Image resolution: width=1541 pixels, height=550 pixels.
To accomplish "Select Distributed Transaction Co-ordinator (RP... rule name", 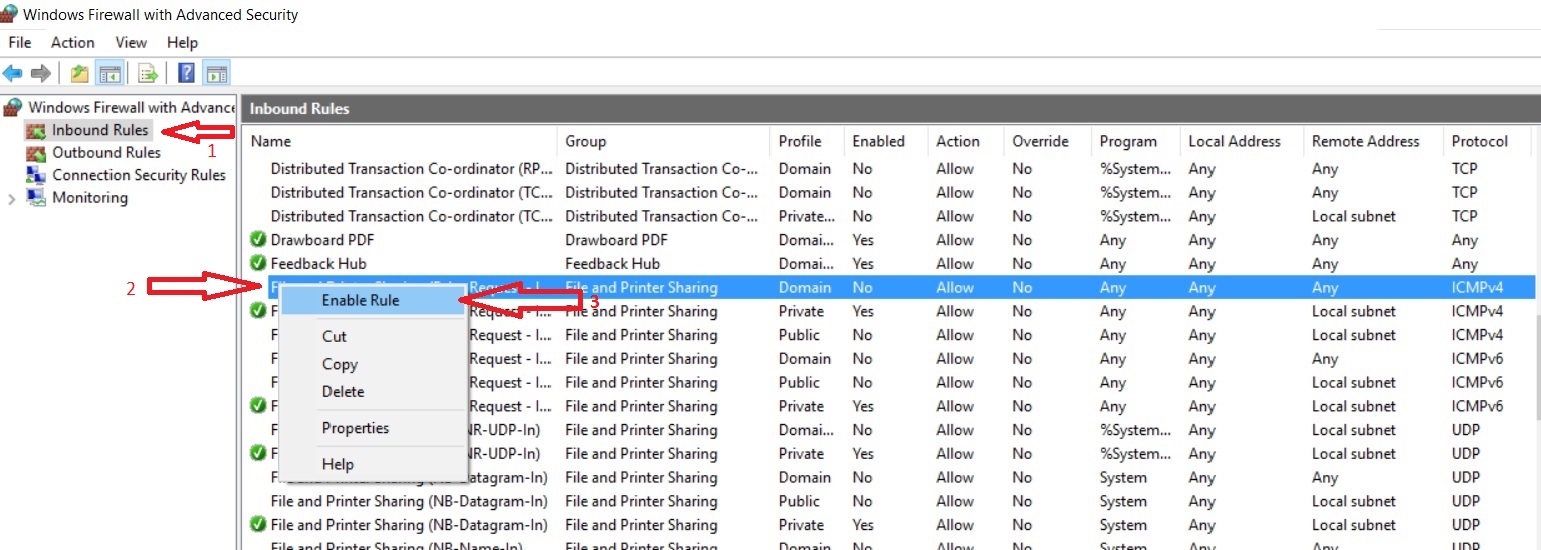I will click(x=411, y=169).
